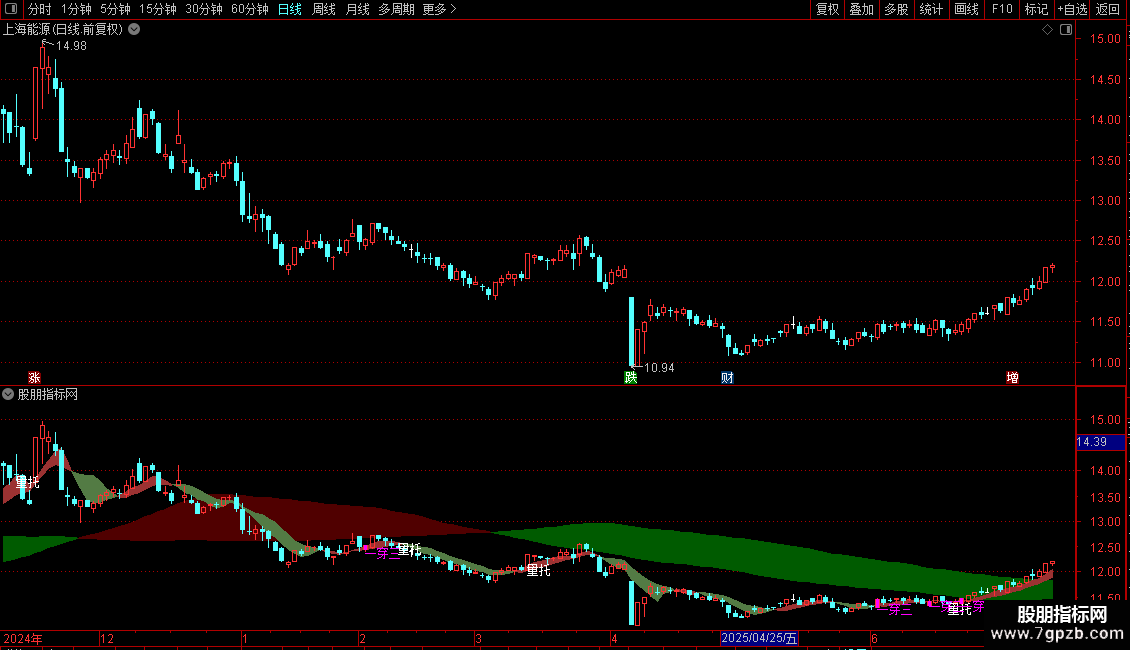Click the 14.98 high price label

71,46
